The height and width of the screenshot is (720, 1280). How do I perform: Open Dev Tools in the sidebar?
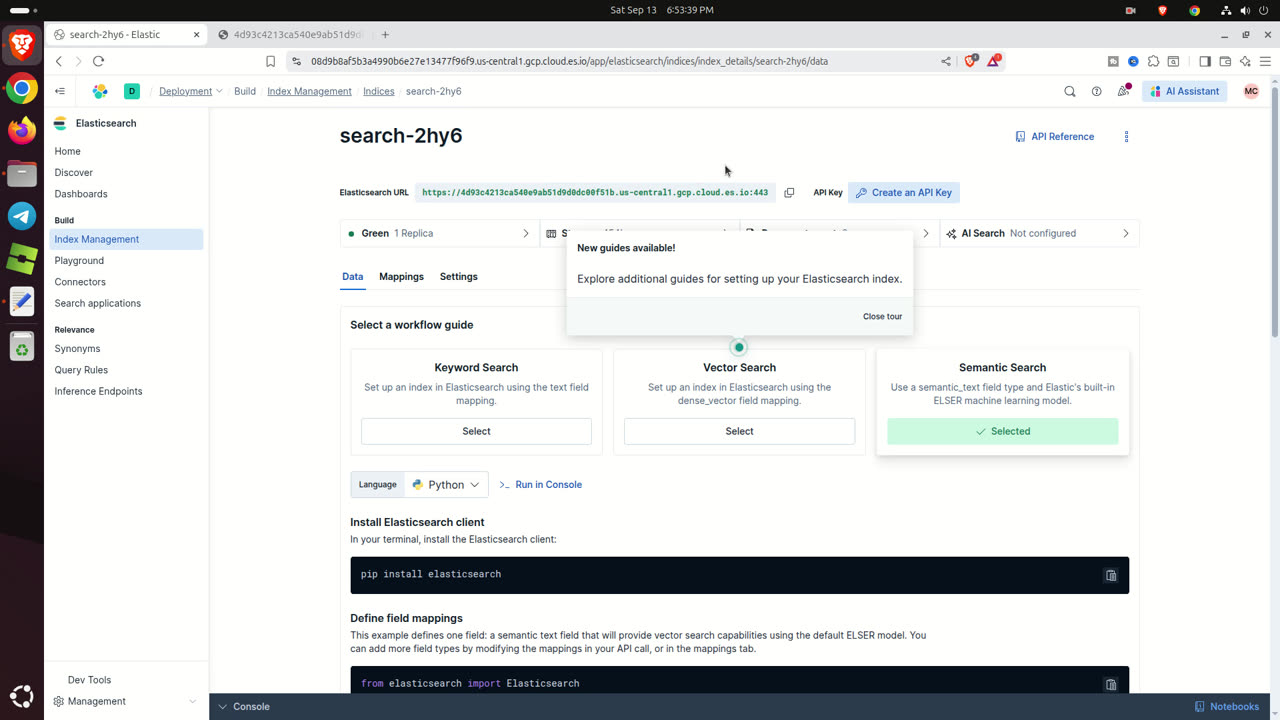click(x=89, y=680)
